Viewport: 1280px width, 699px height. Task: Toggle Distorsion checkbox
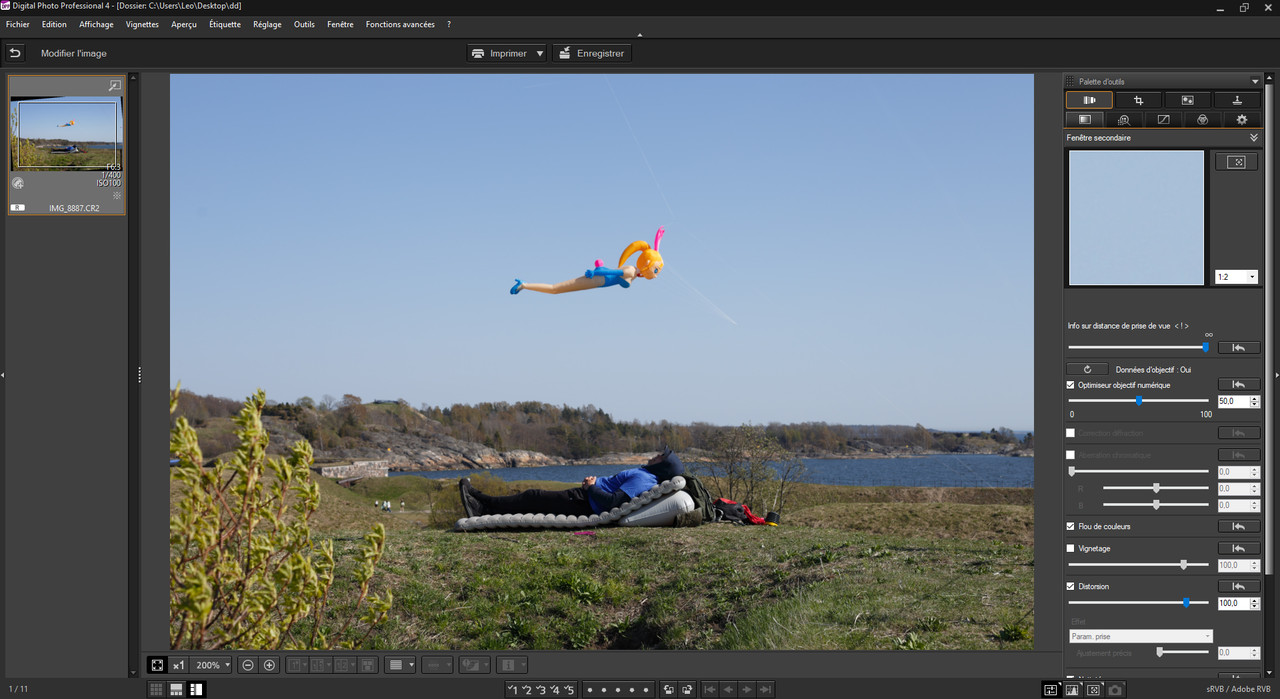tap(1071, 586)
